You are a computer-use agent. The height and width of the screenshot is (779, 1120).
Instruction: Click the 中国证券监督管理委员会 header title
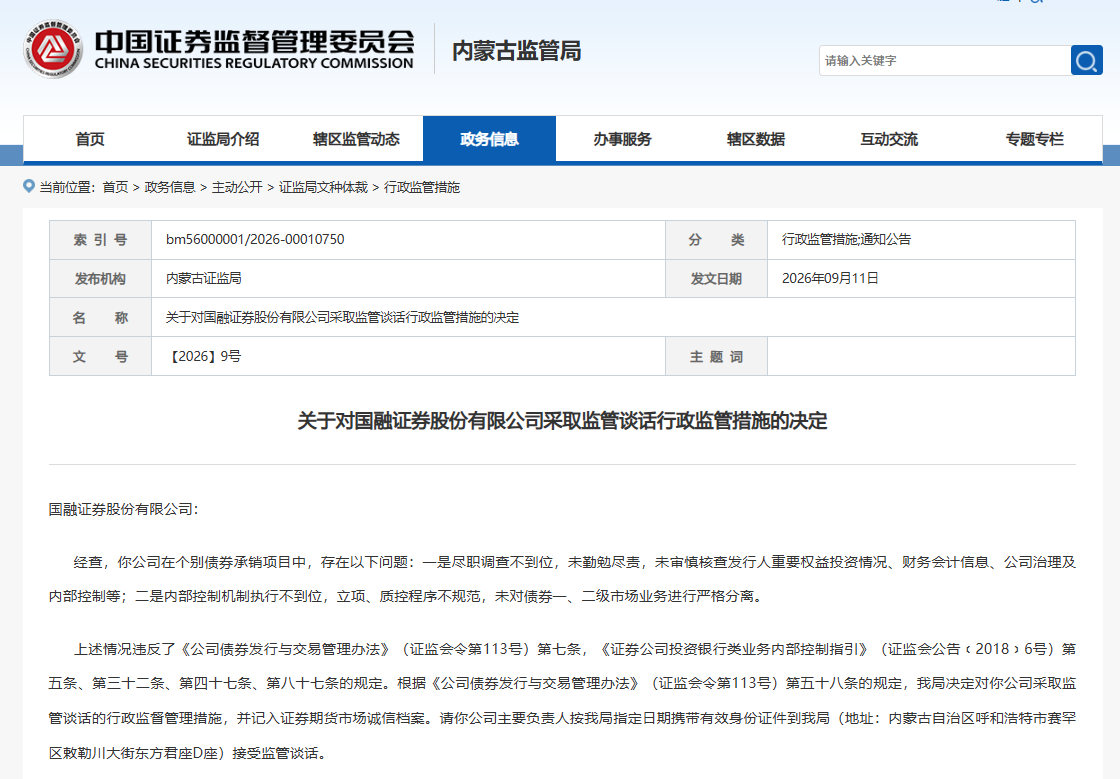click(x=254, y=41)
